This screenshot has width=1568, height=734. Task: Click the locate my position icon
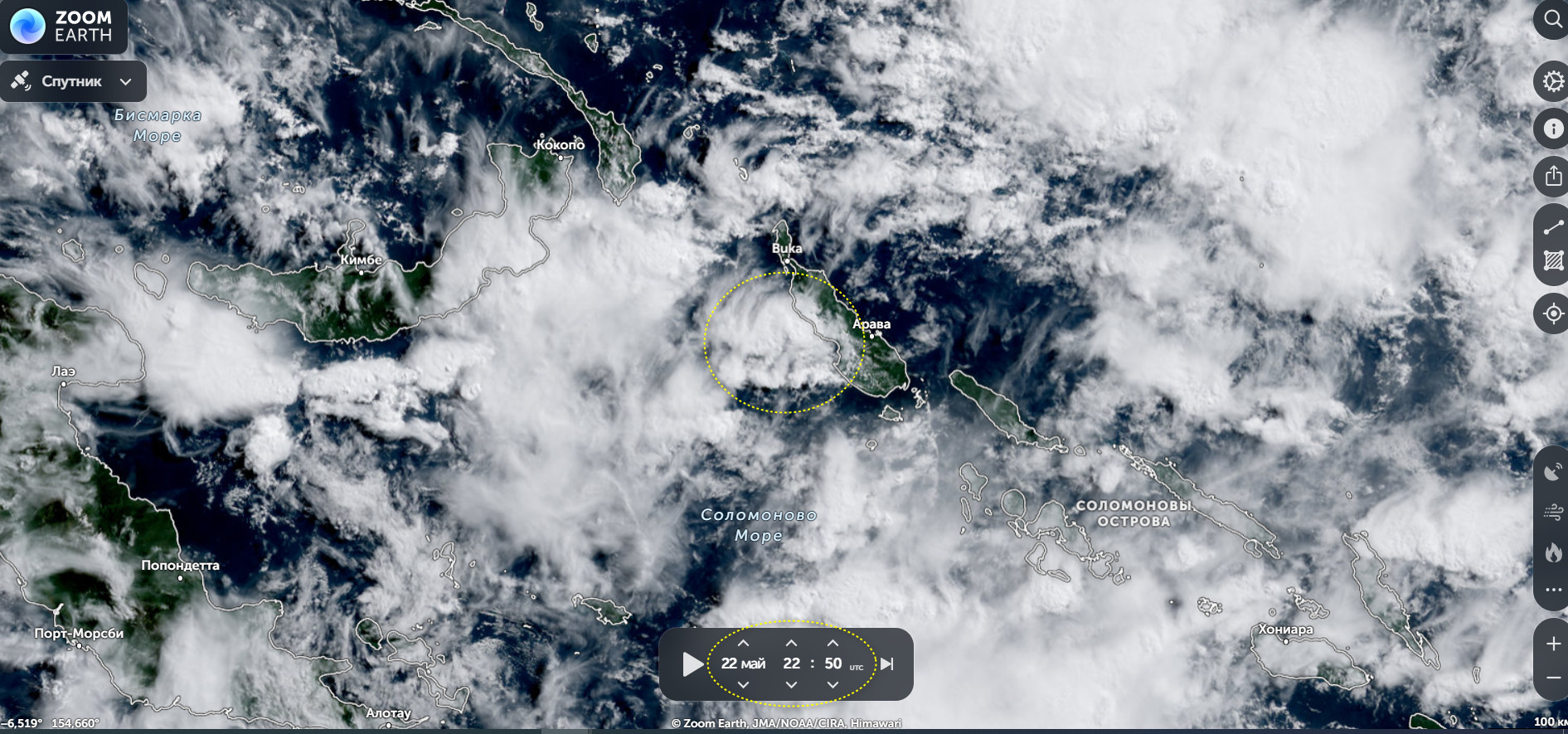1552,314
